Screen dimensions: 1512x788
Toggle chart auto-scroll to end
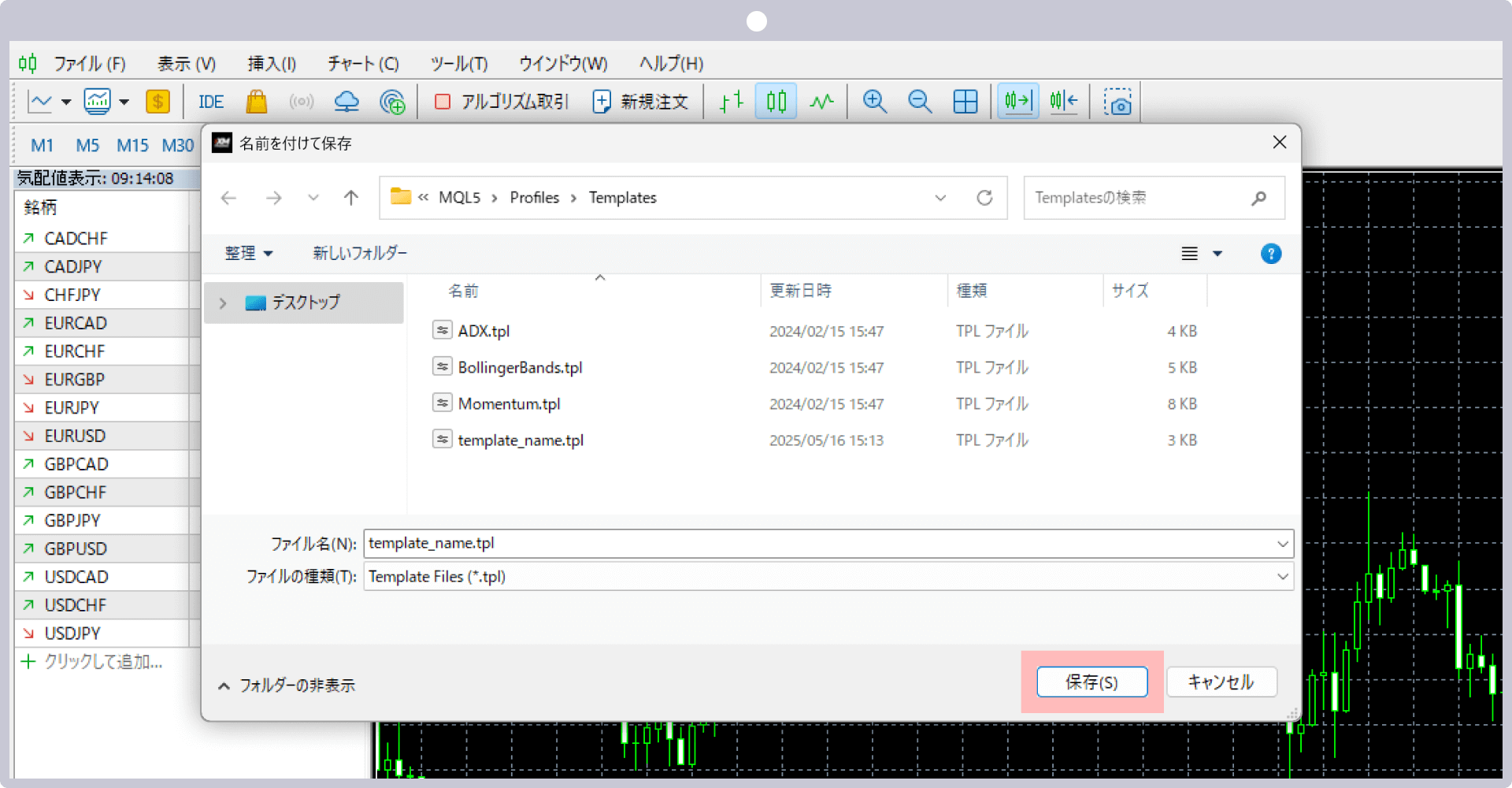click(x=1017, y=102)
